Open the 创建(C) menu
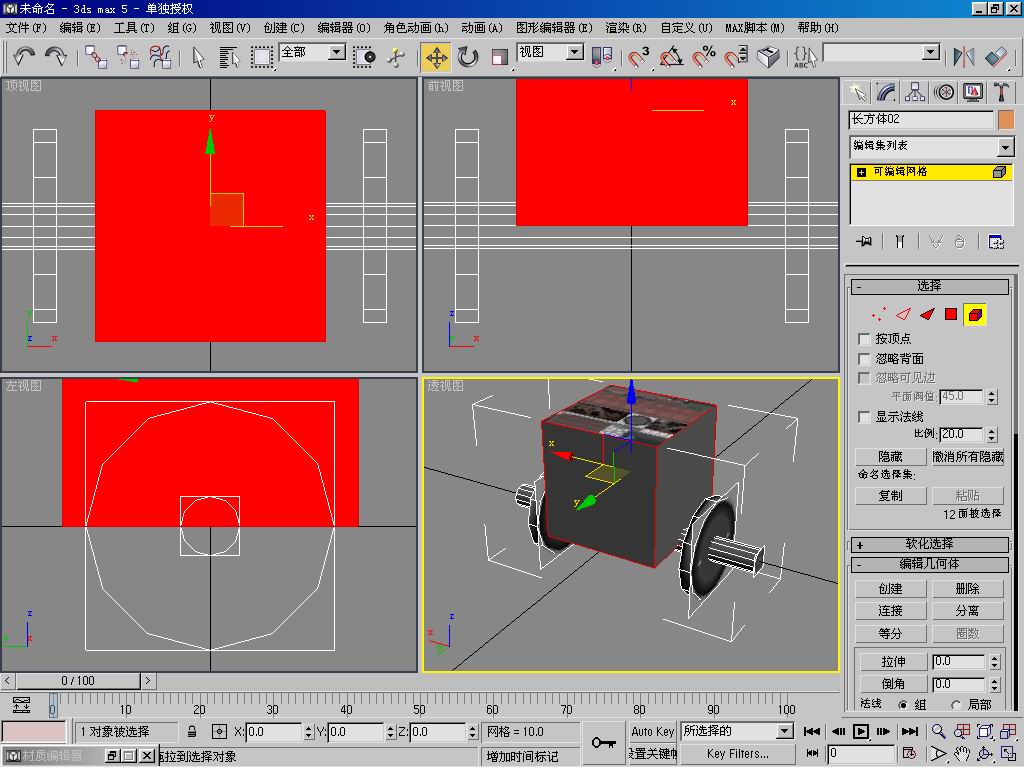 point(284,28)
